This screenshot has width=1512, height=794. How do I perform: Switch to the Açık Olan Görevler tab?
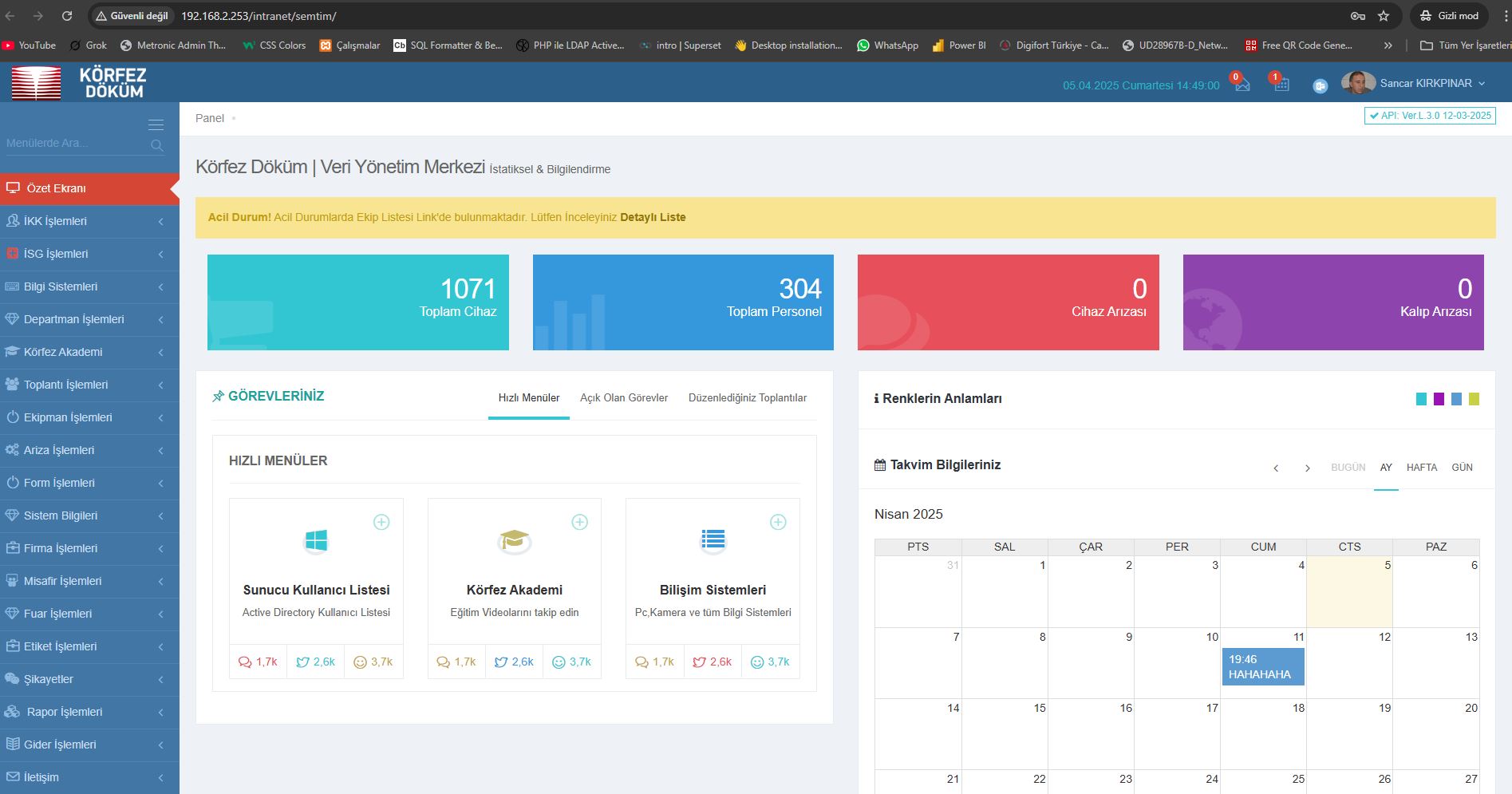tap(623, 397)
